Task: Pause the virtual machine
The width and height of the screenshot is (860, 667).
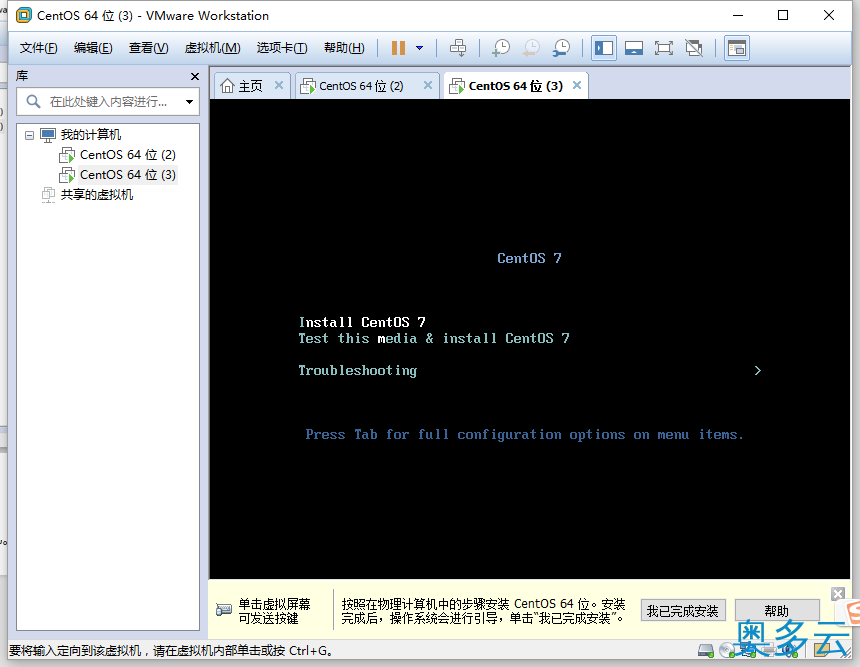Action: click(x=398, y=48)
